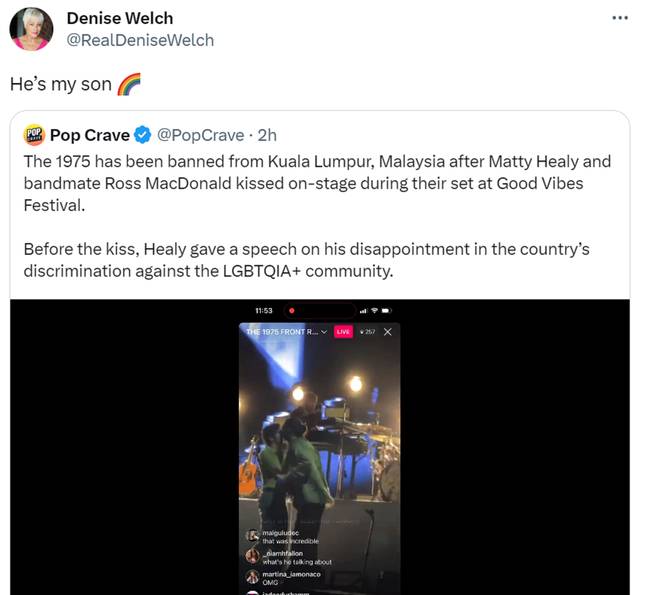Open the @RealDeniseWelch handle link
The image size is (648, 595).
click(140, 40)
